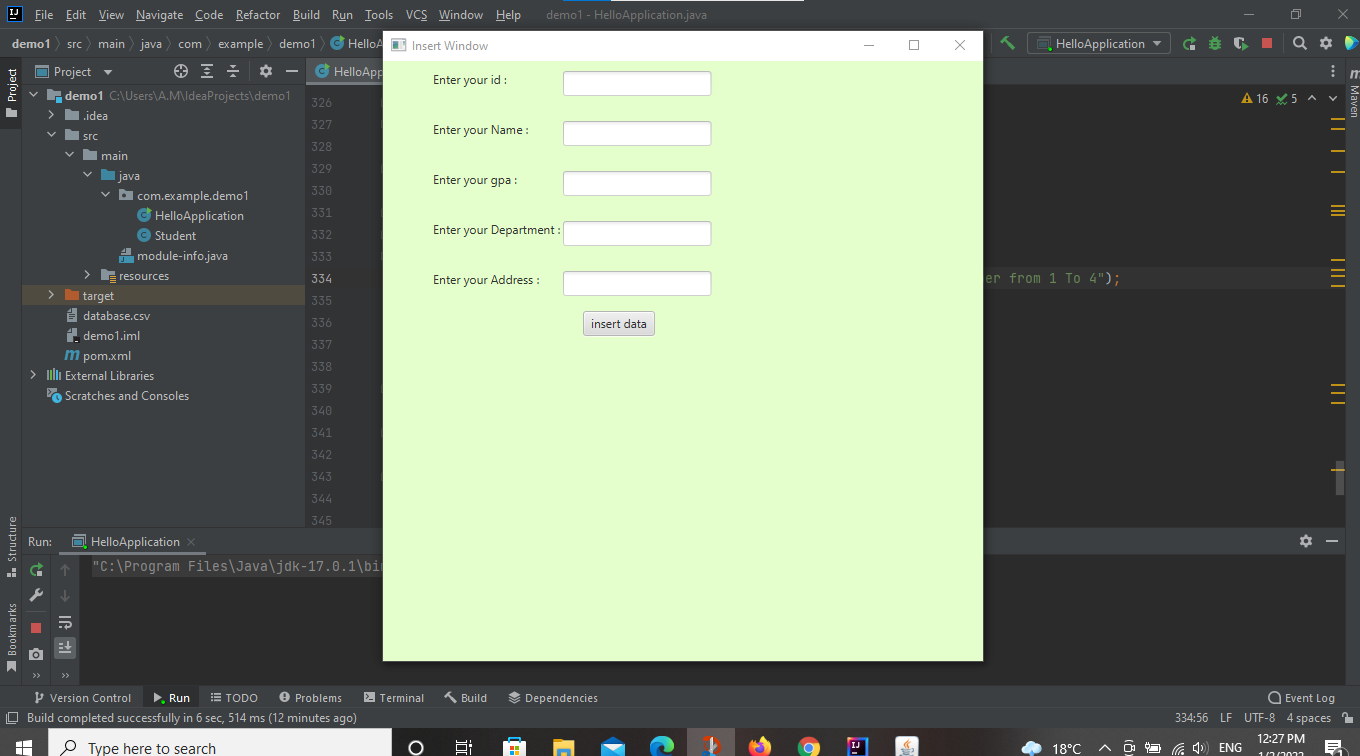Open the Firefox icon in the taskbar

[x=760, y=747]
